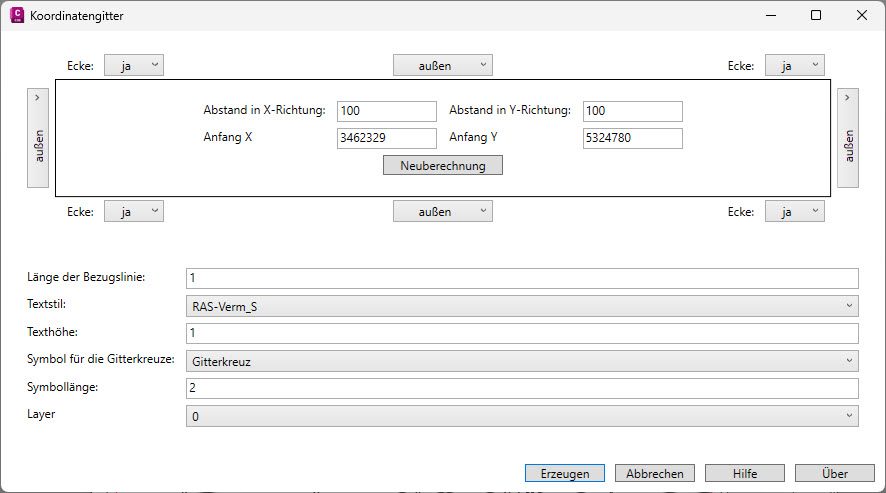This screenshot has height=493, width=886.
Task: Expand the top center außen dropdown
Action: (x=442, y=65)
